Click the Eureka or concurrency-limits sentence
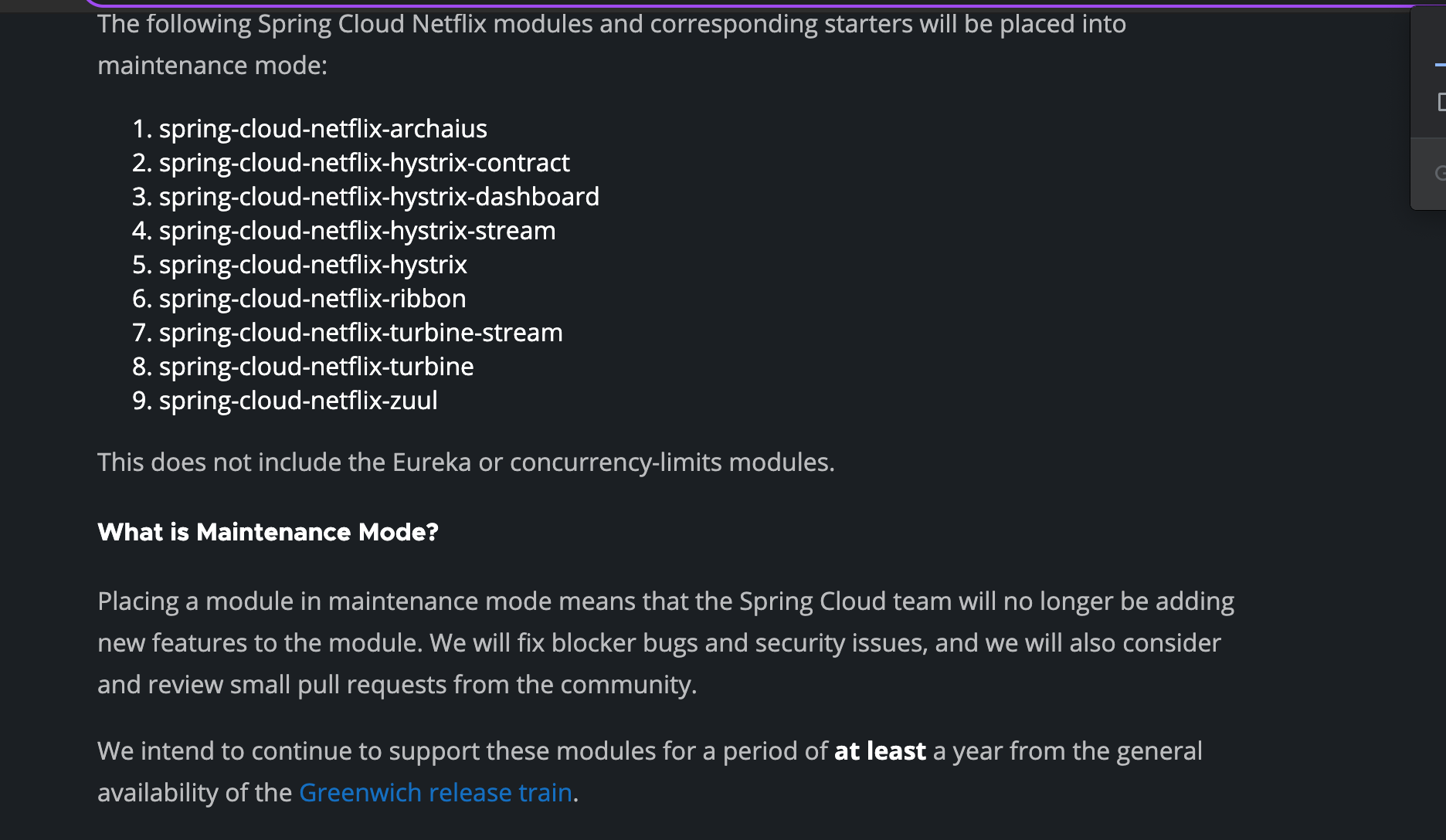Viewport: 1446px width, 840px height. (x=466, y=462)
